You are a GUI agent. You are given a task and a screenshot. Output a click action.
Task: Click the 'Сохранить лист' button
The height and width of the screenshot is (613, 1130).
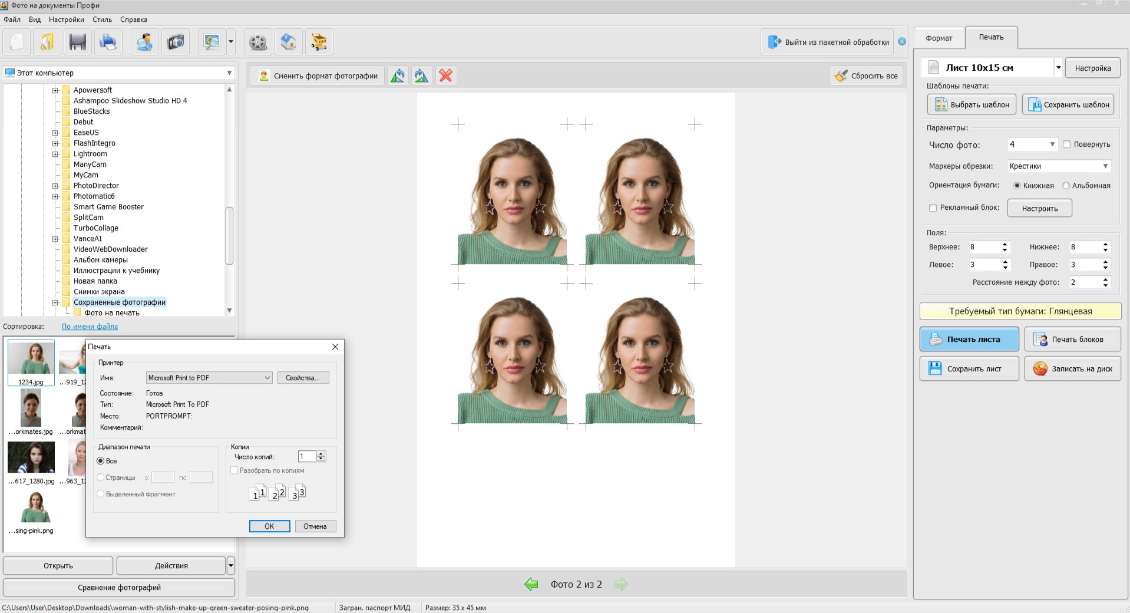pos(968,369)
